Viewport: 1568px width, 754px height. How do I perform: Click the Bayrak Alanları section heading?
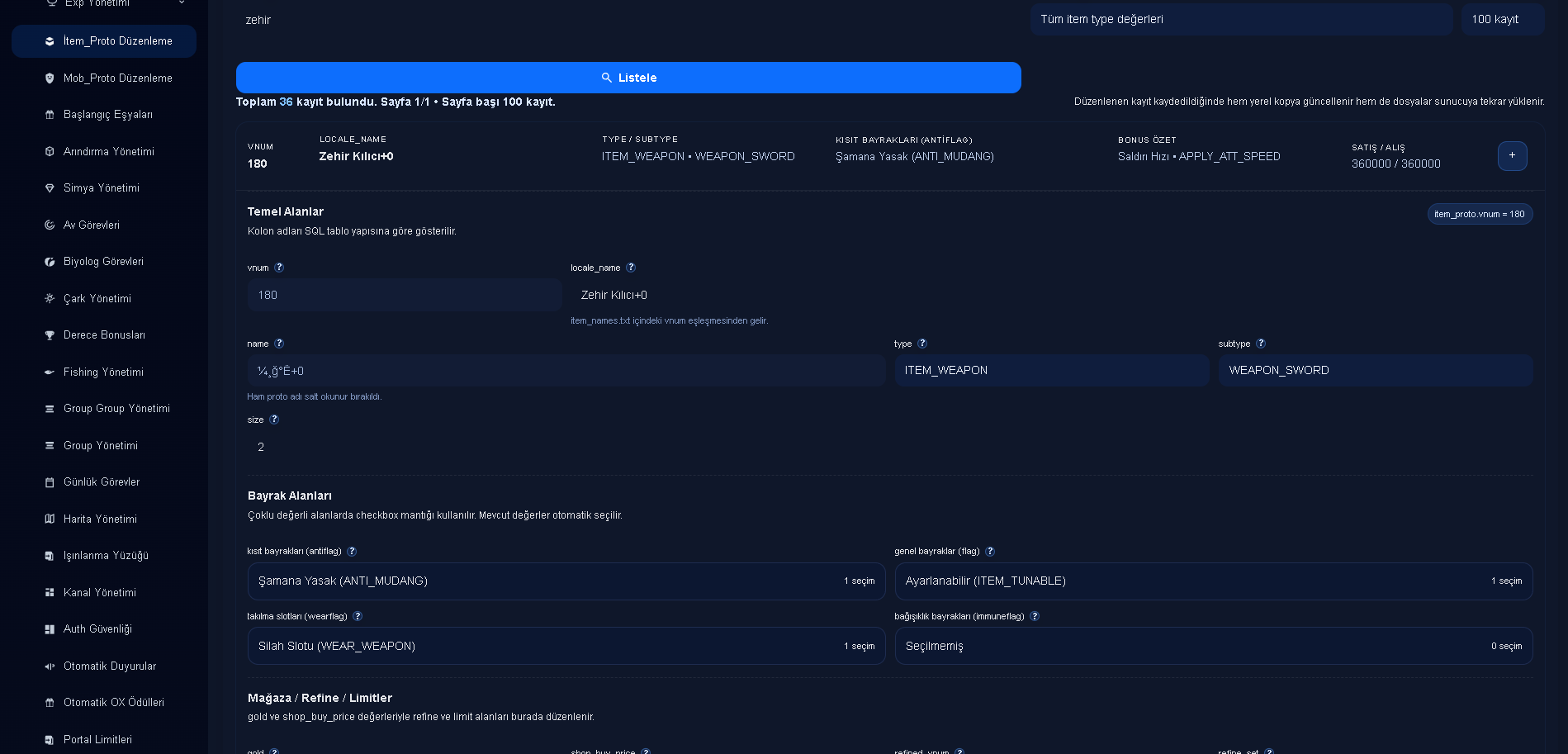[290, 496]
